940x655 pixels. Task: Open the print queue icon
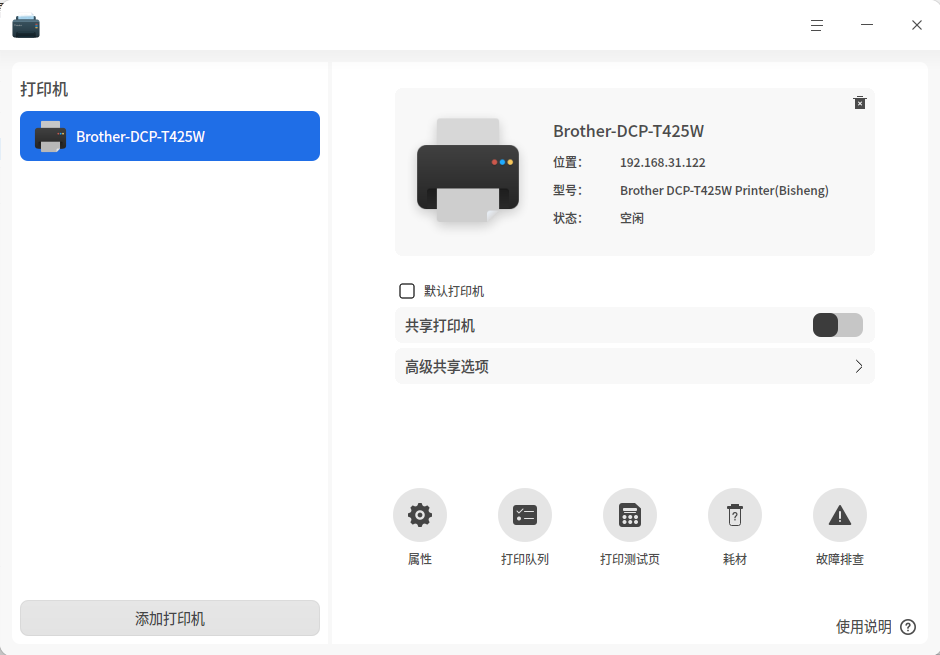click(x=525, y=515)
